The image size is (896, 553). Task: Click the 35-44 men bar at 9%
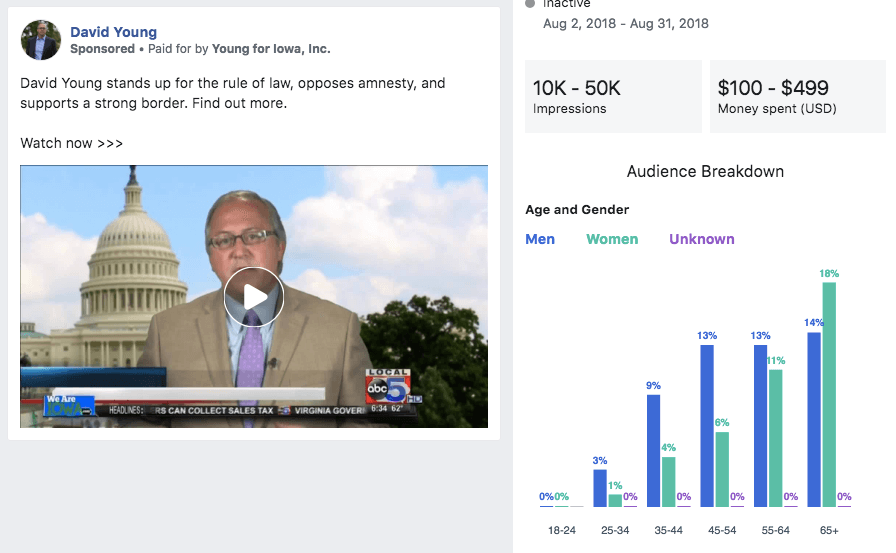654,451
